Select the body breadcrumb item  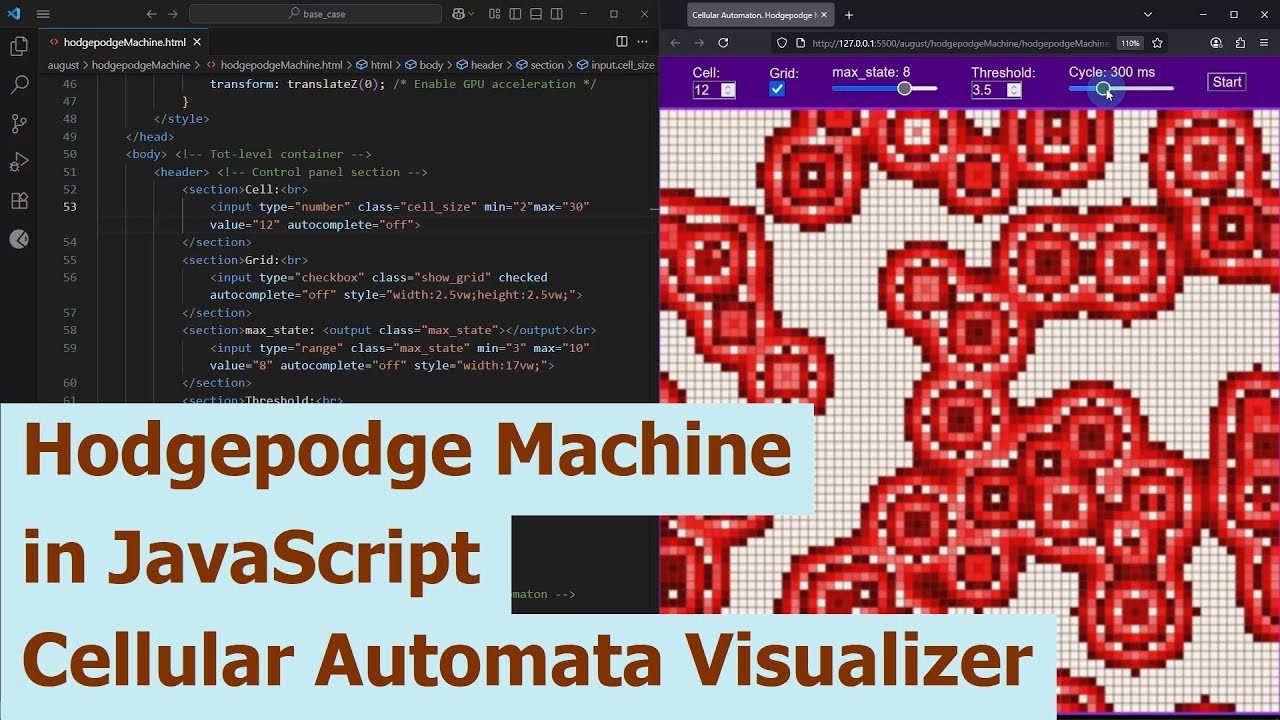[x=424, y=65]
